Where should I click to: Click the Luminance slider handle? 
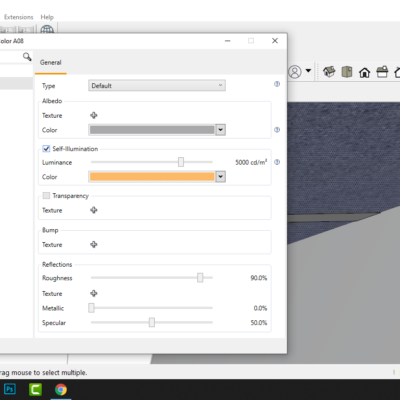(181, 162)
